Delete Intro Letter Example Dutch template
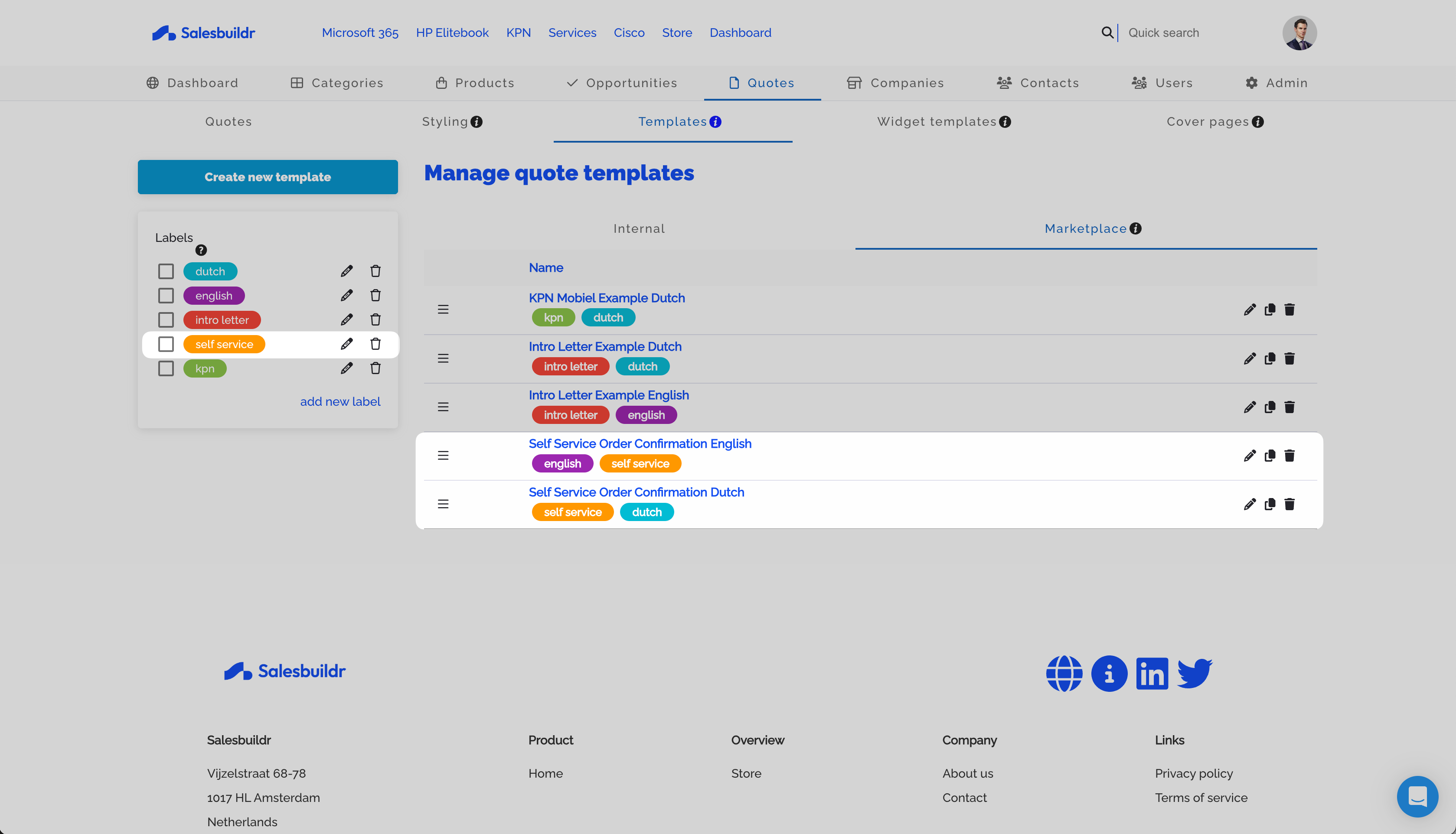Screen dimensions: 1456x834 [1290, 358]
